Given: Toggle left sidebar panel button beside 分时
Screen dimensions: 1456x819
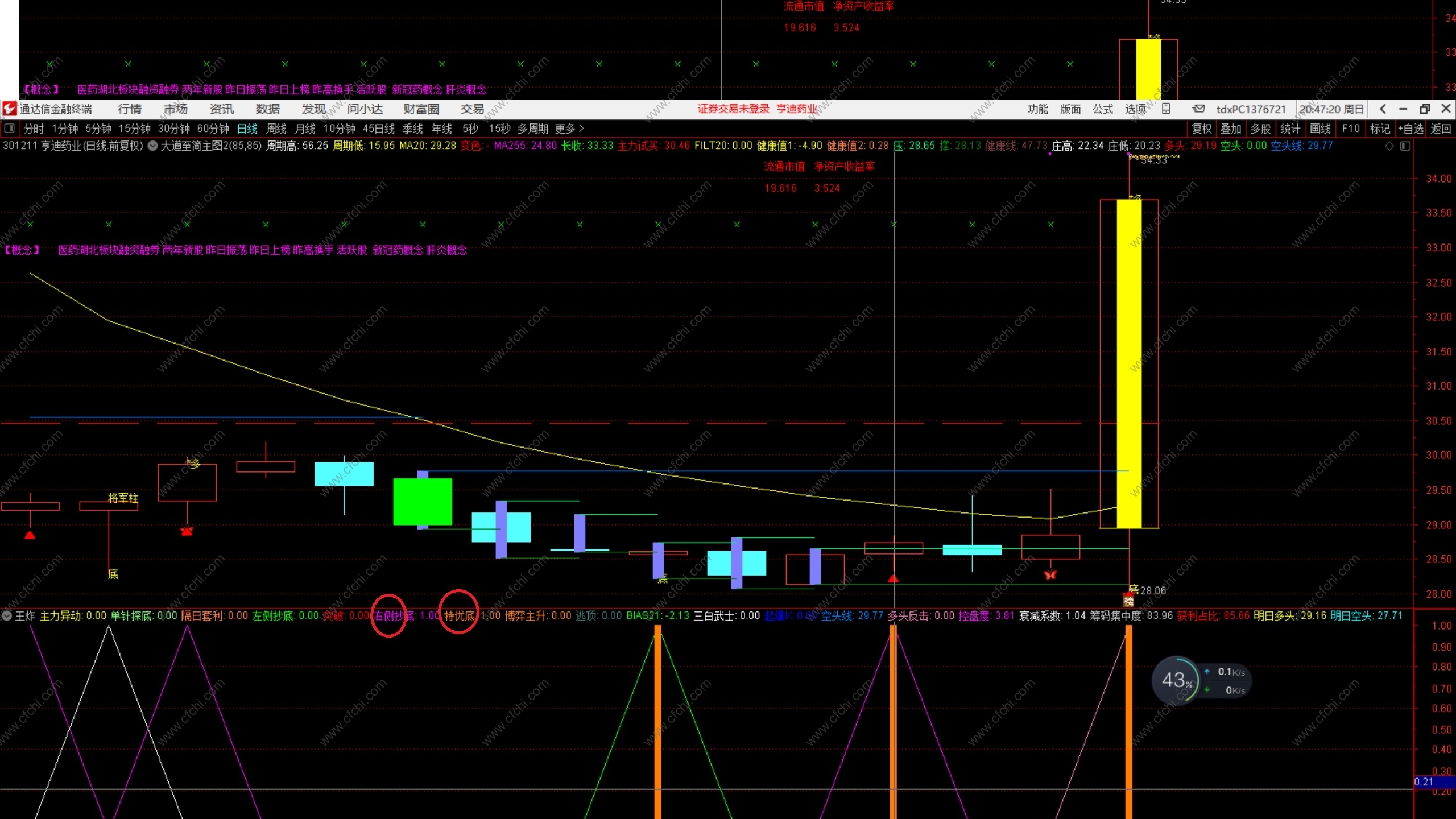Looking at the screenshot, I should (9, 129).
